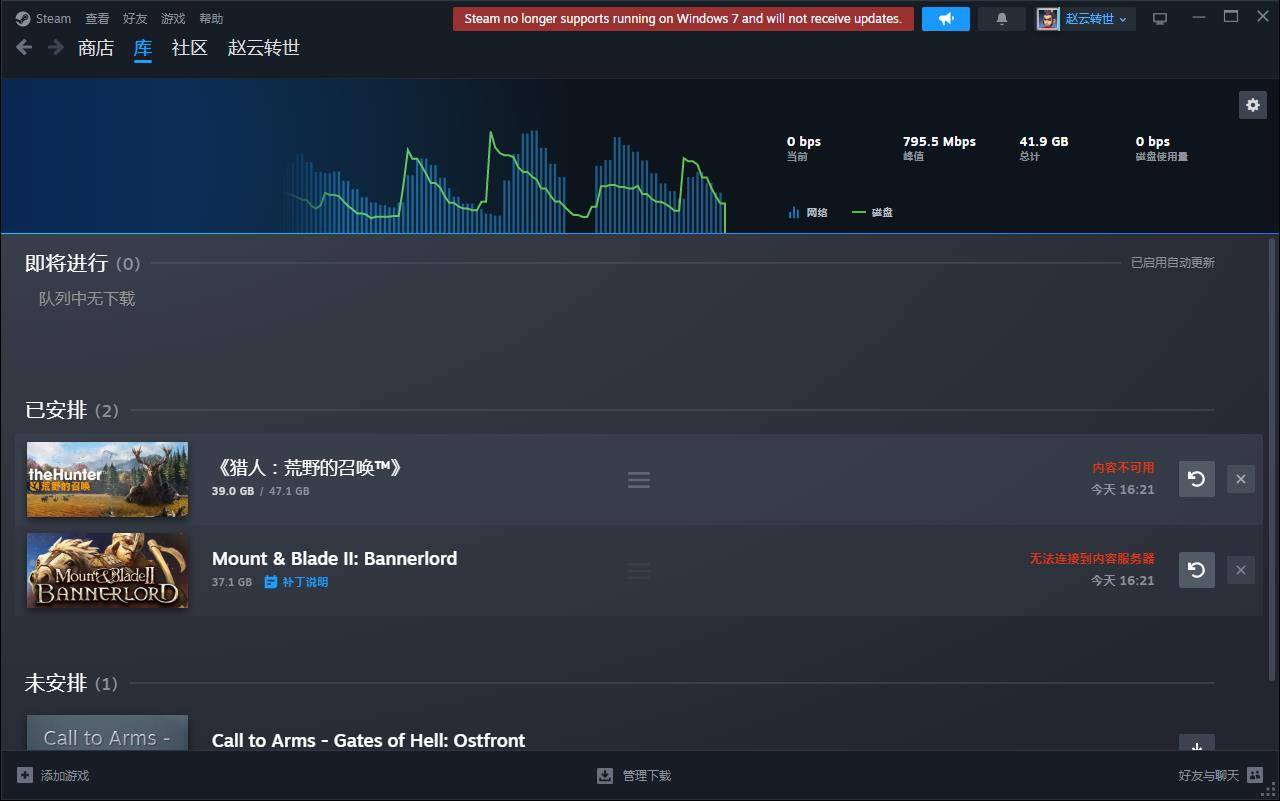Click the Mount & Blade II Bannerlord thumbnail
Screen dimensions: 1280x801
pos(107,570)
